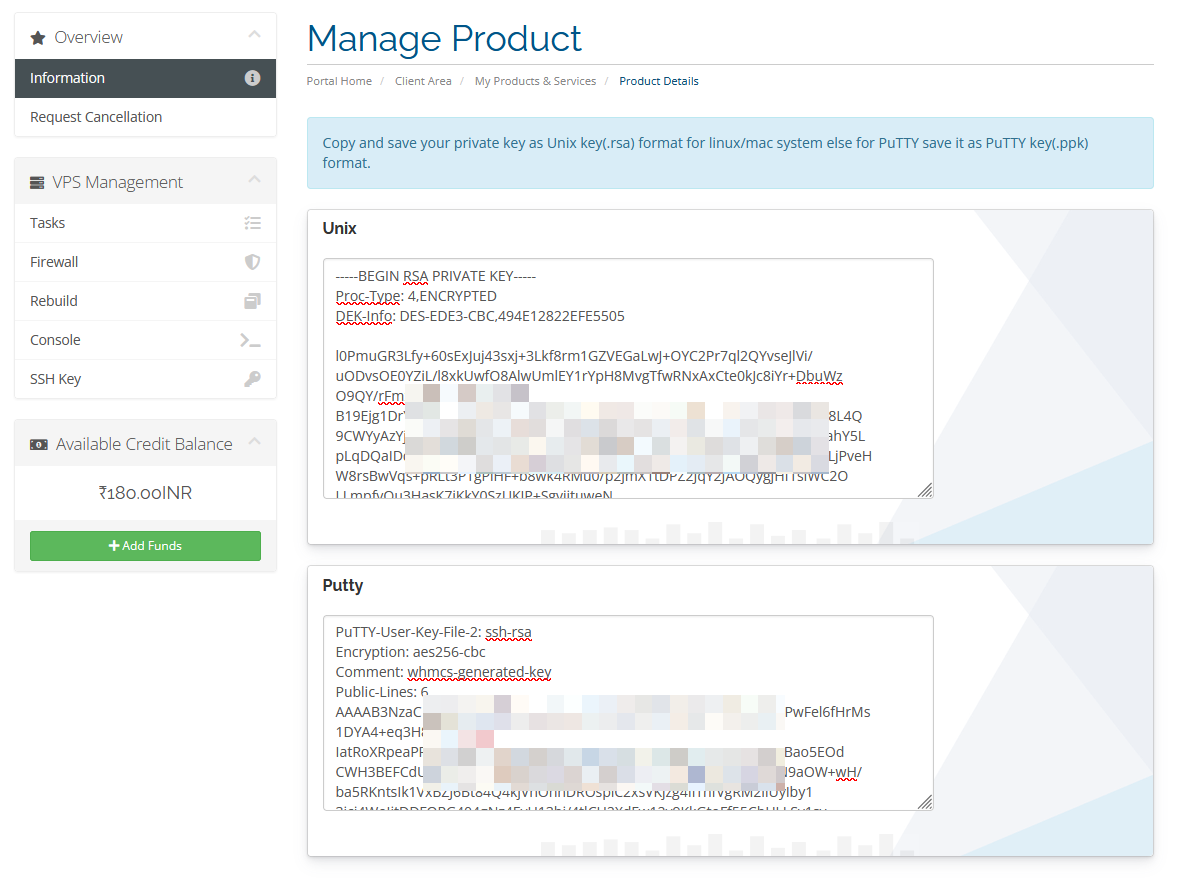This screenshot has height=882, width=1194.
Task: Click the Rebuild window icon
Action: pyautogui.click(x=252, y=301)
